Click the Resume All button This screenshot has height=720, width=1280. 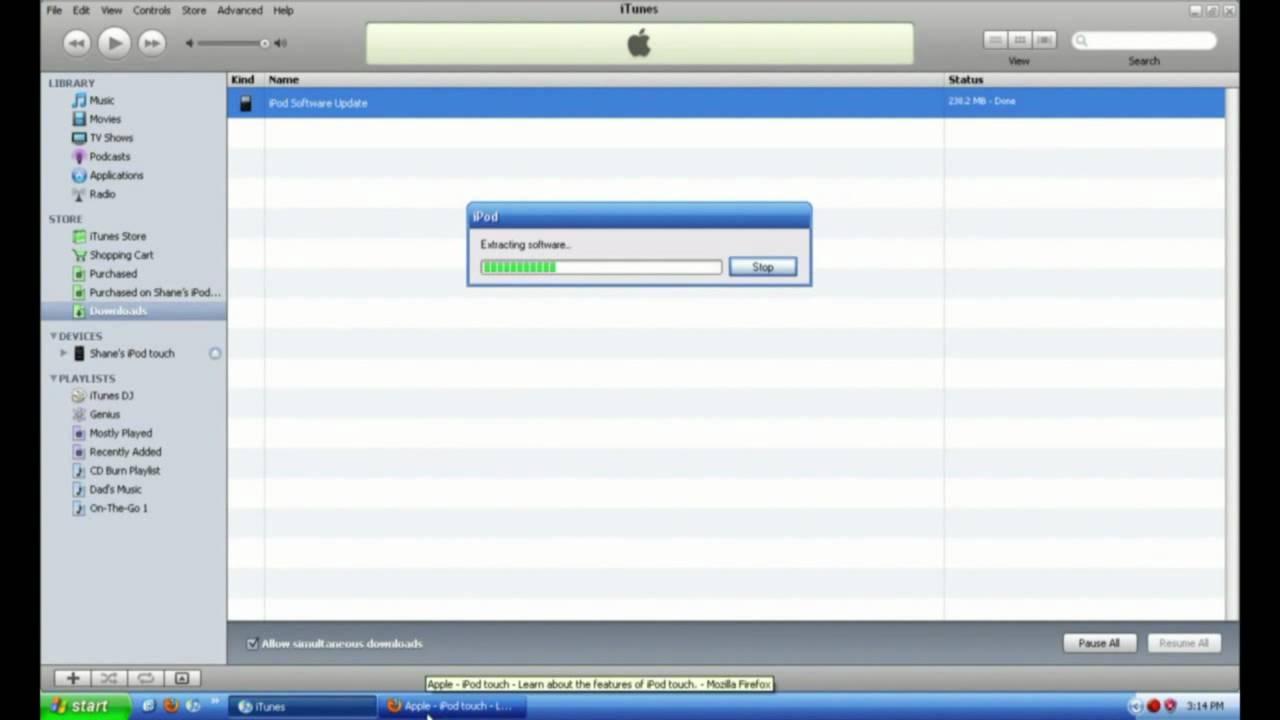(x=1183, y=643)
